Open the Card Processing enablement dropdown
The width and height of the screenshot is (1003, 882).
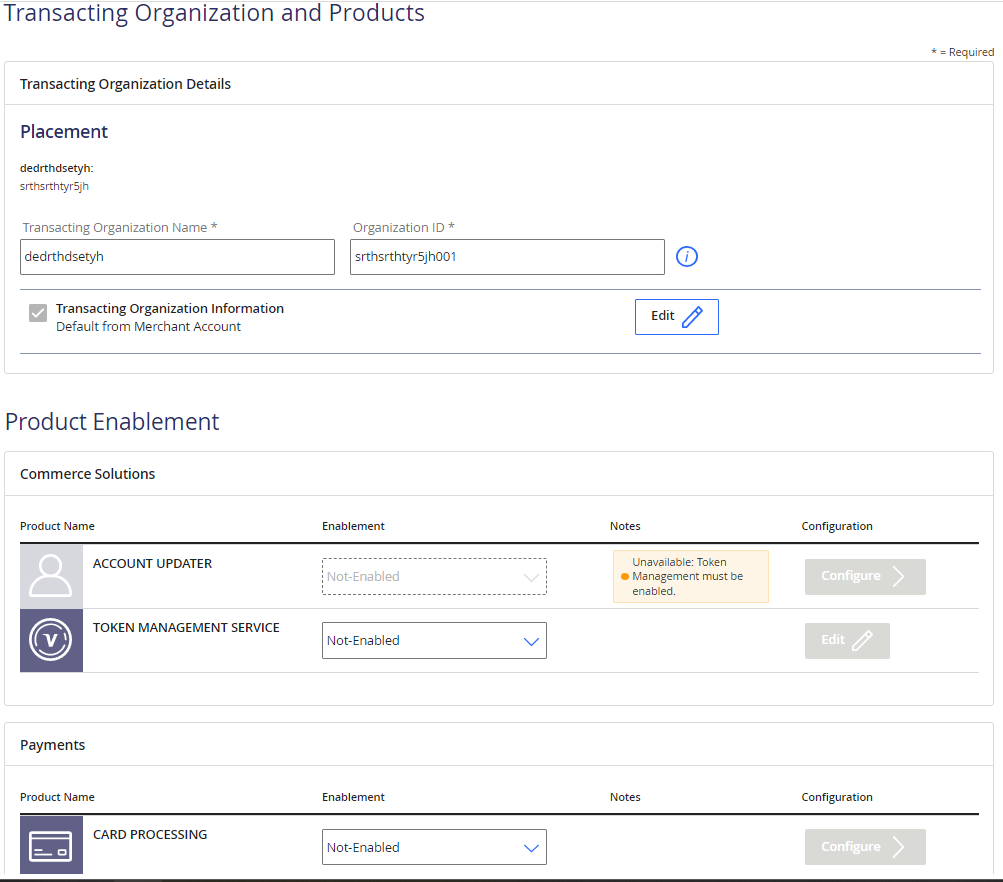[434, 847]
